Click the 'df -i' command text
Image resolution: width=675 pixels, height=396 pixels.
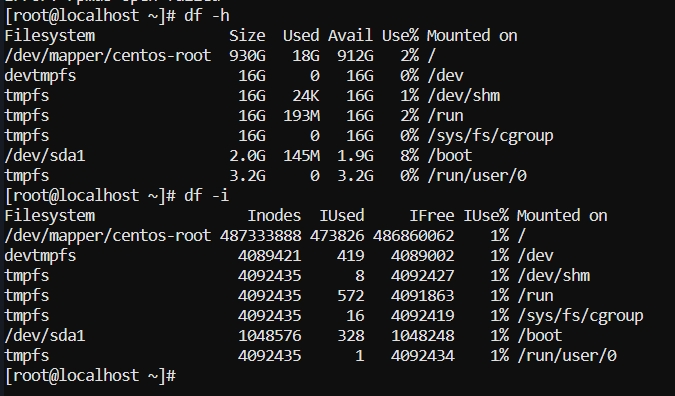[207, 196]
